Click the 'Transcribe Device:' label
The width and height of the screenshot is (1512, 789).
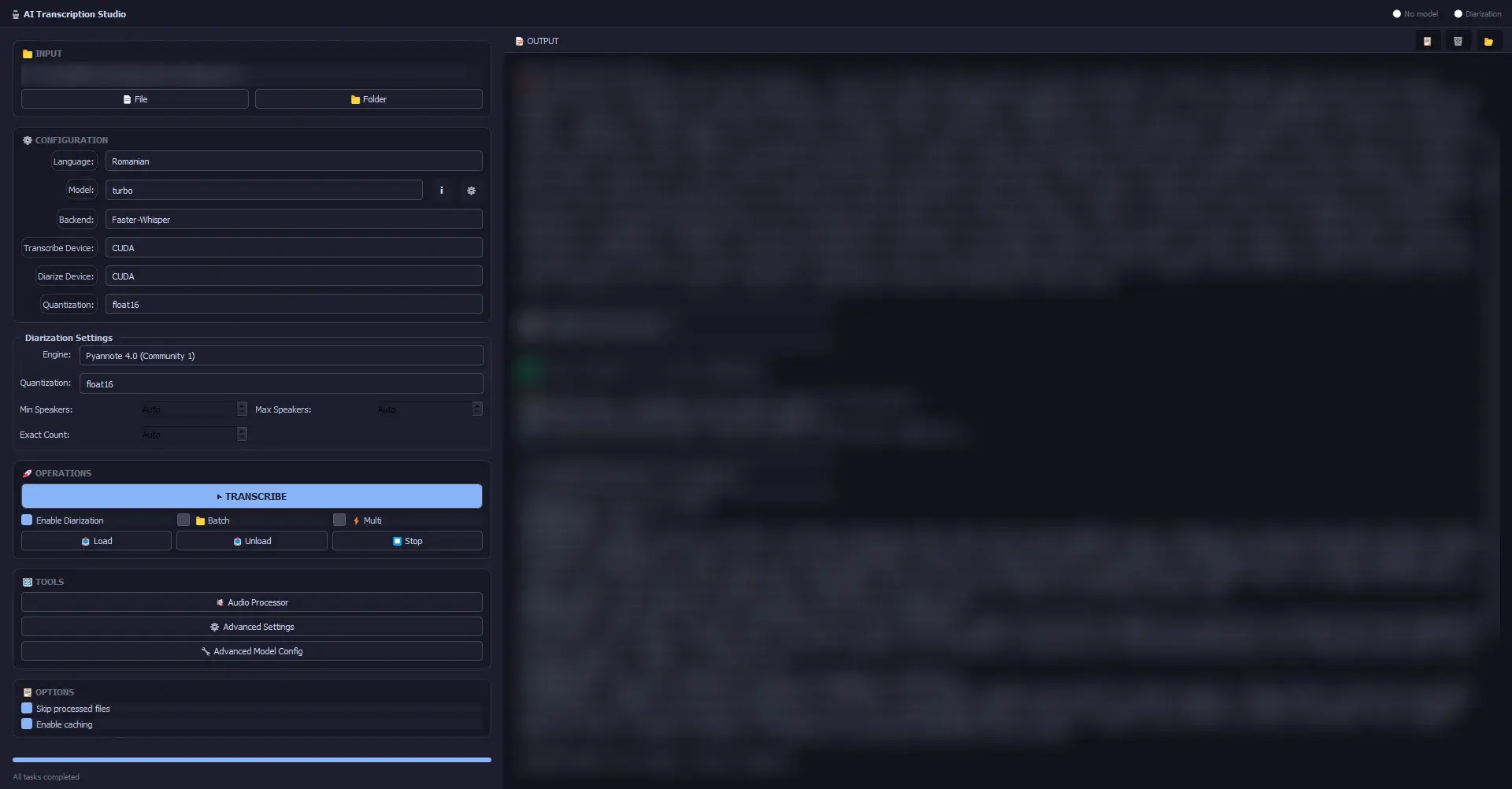[58, 248]
